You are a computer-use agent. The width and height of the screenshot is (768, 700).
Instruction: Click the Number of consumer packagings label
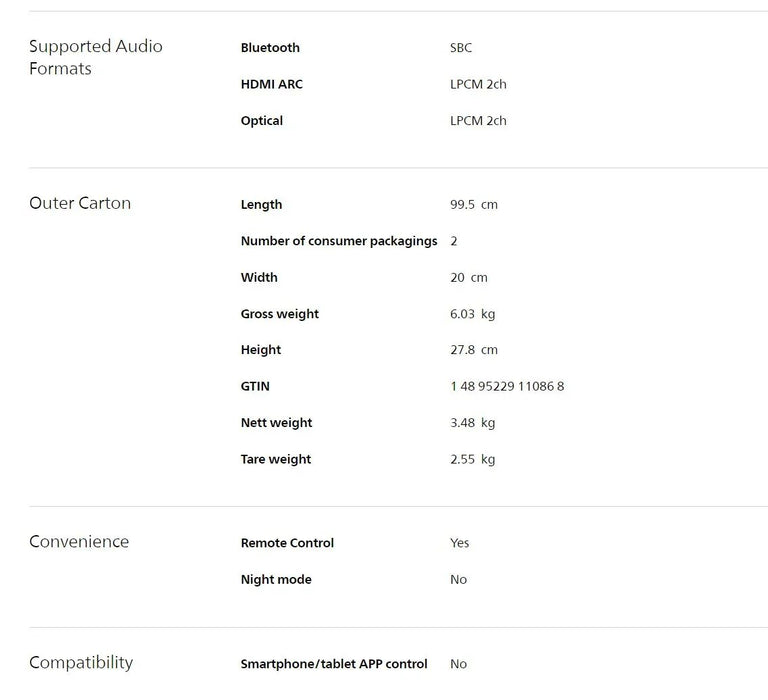[x=339, y=241]
